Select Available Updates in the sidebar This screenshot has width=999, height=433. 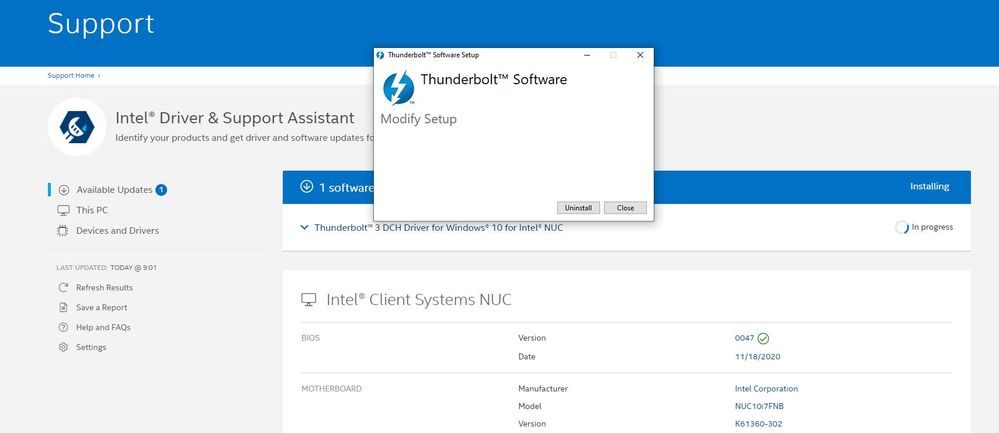[x=114, y=190]
